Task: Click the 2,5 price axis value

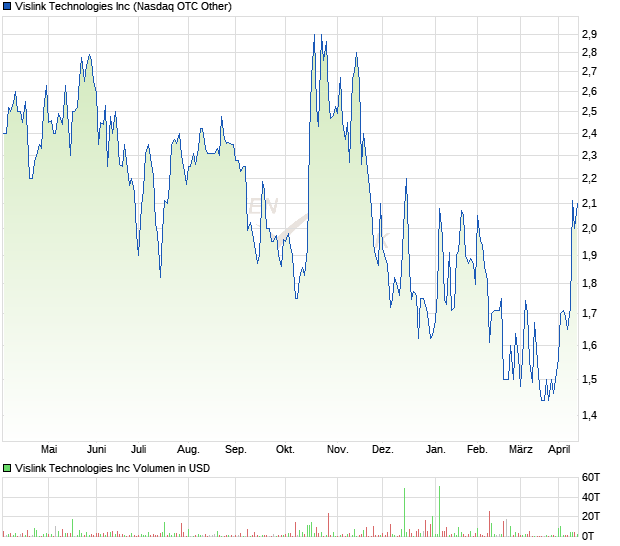Action: pyautogui.click(x=589, y=111)
